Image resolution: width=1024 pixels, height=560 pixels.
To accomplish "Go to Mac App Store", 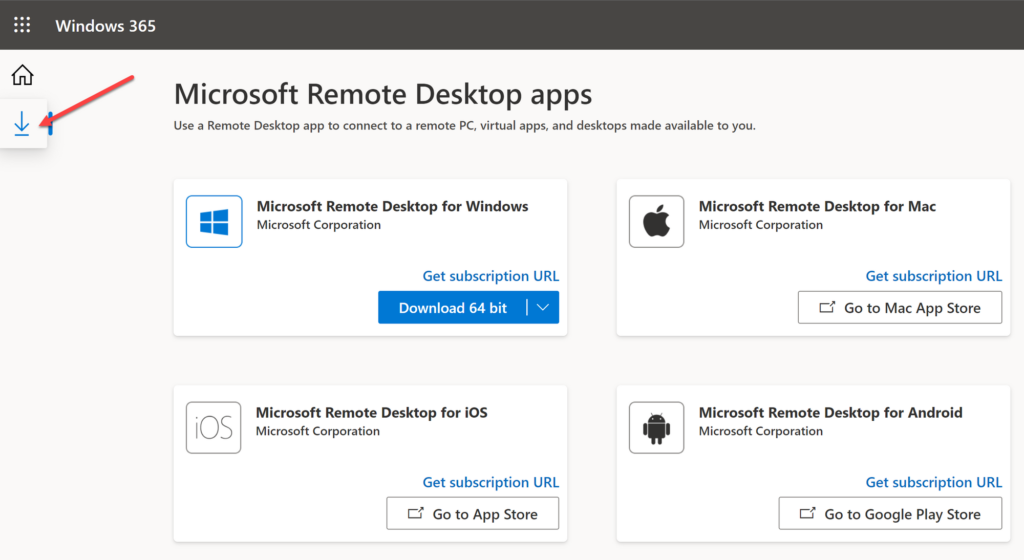I will tap(899, 307).
